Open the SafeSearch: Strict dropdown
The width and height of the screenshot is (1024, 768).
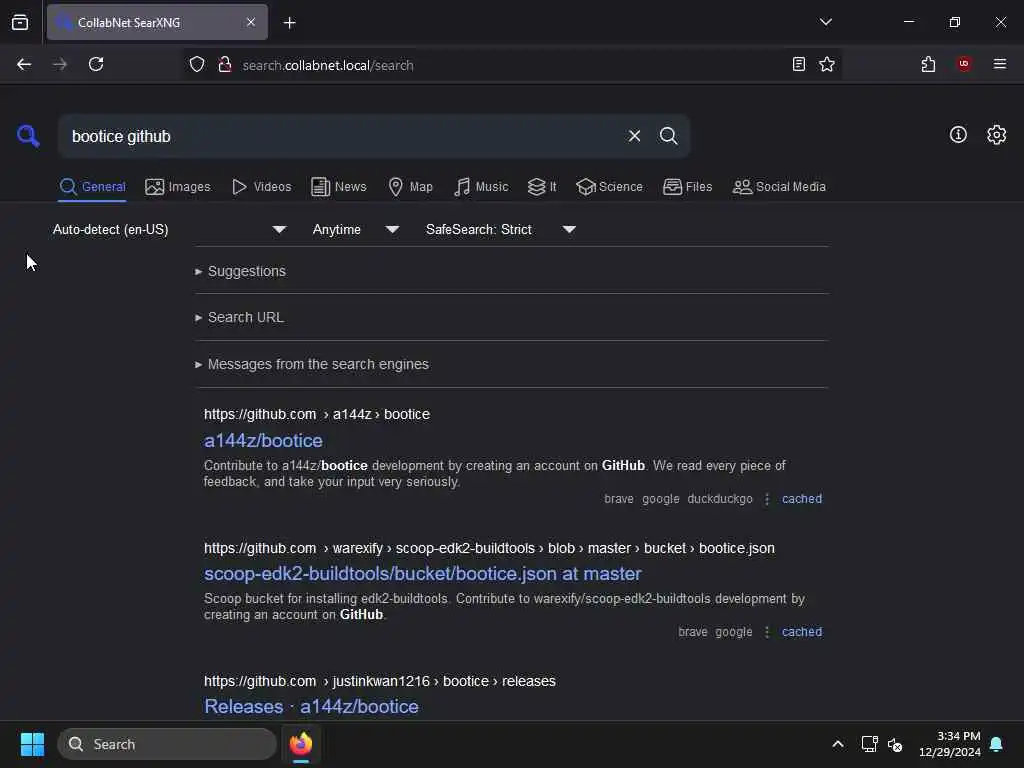(501, 229)
